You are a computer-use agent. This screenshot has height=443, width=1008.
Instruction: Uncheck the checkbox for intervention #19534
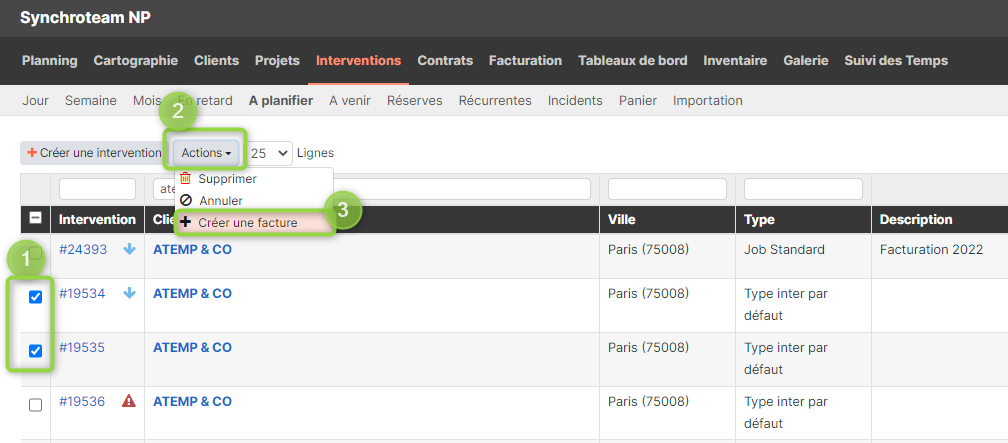[36, 297]
